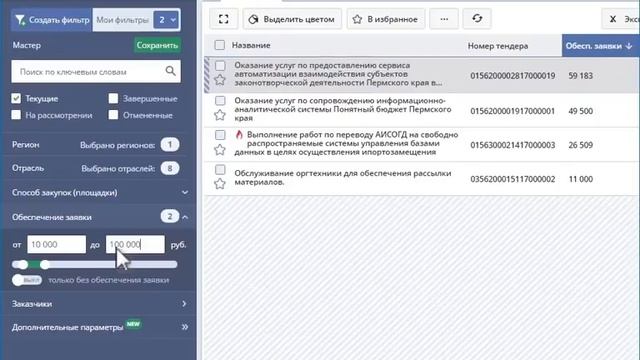Click tender number 0156300021417000003
Viewport: 640px width, 360px height.
pos(513,145)
